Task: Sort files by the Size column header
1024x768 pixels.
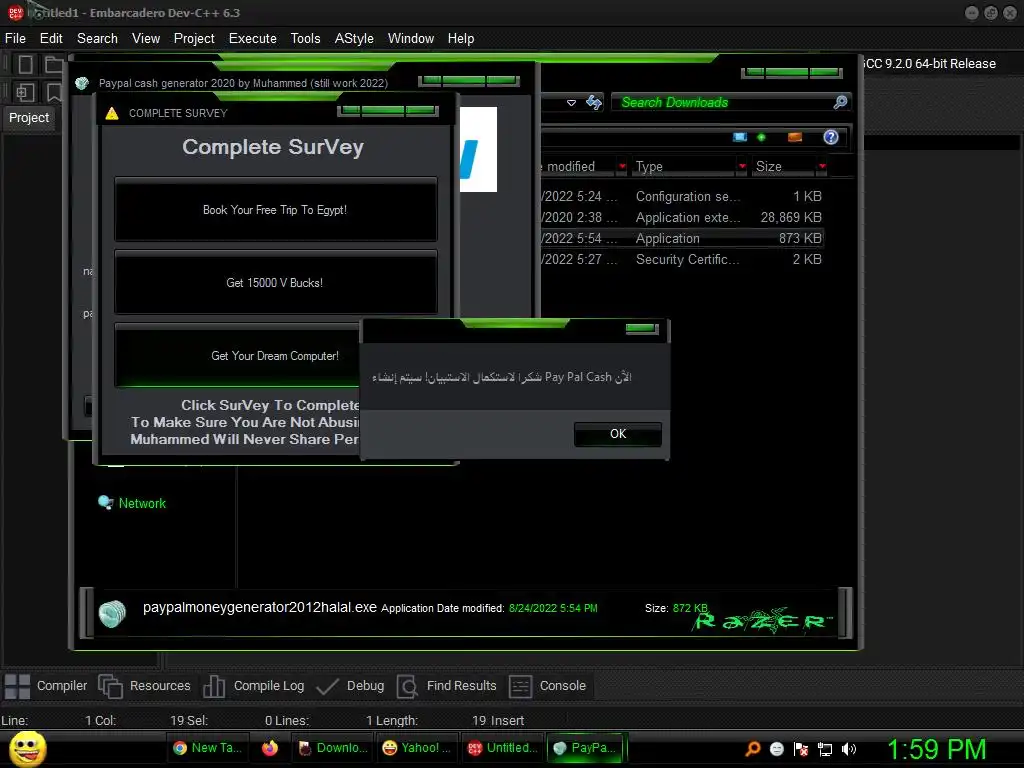Action: coord(783,167)
